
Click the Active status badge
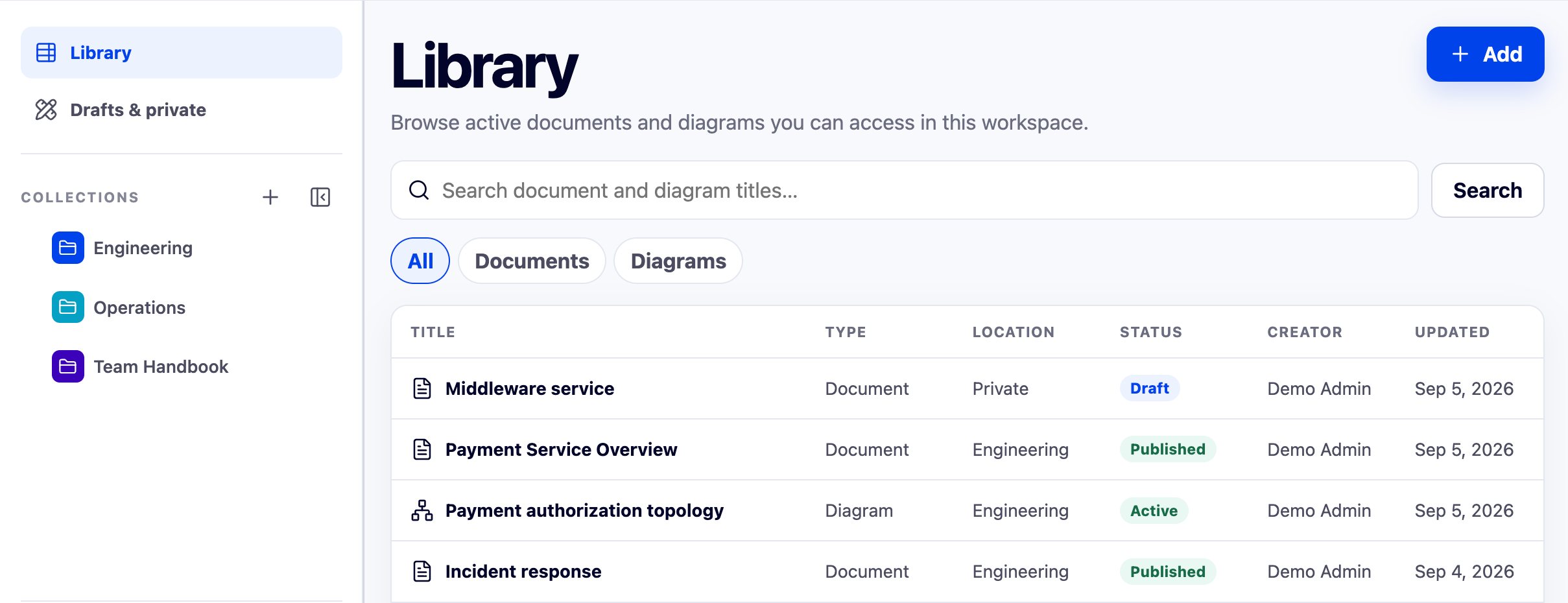click(x=1154, y=510)
